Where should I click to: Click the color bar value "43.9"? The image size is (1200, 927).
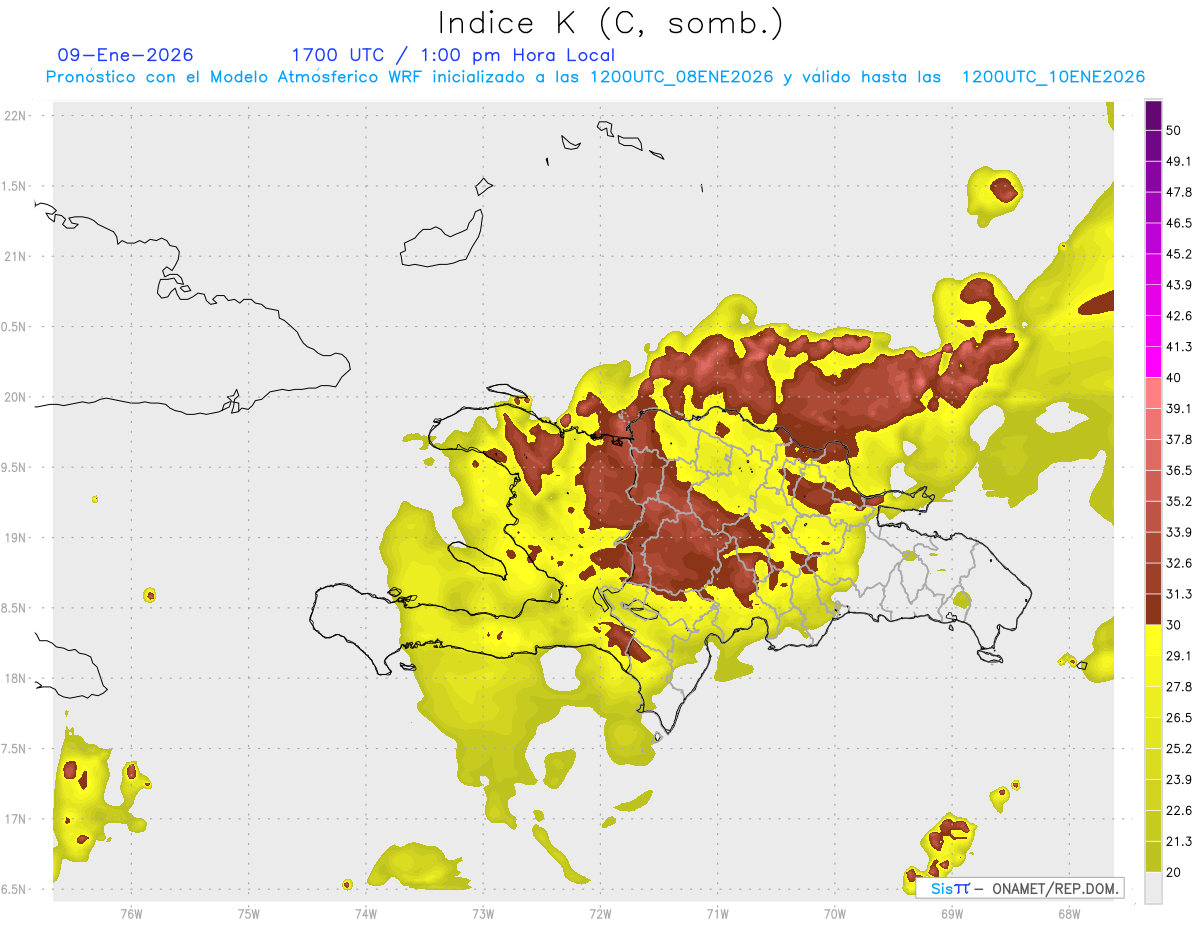(x=1178, y=285)
